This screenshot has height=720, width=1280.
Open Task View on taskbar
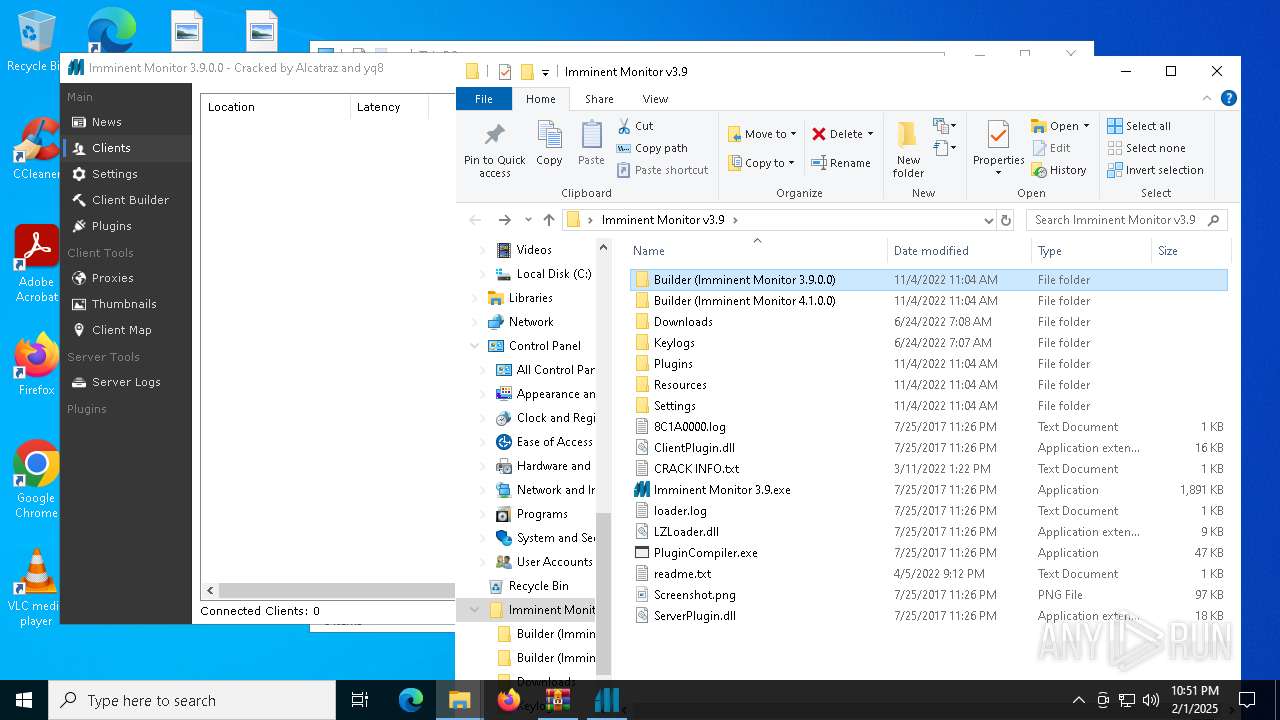360,700
